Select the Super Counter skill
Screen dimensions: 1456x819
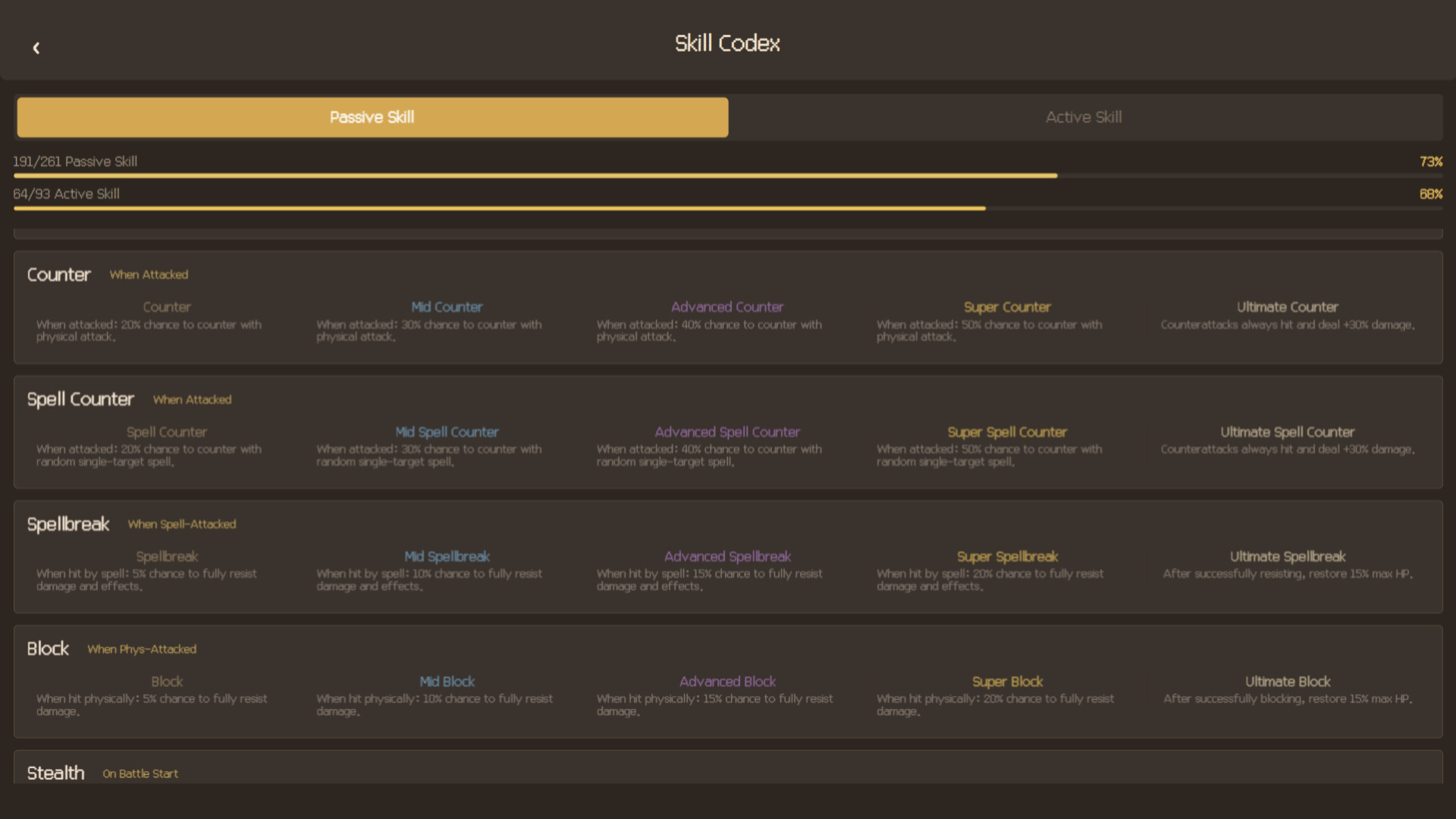tap(1007, 307)
